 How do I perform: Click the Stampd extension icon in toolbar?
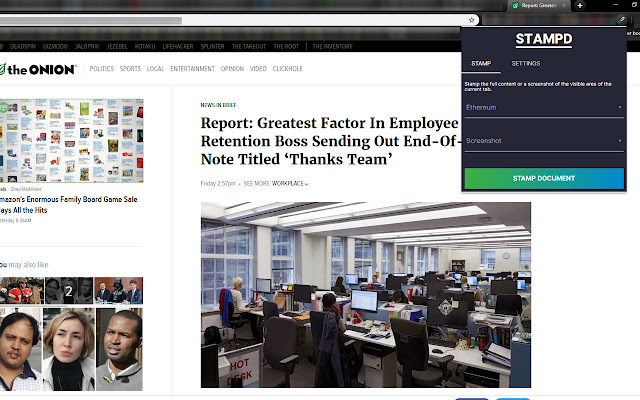[621, 19]
